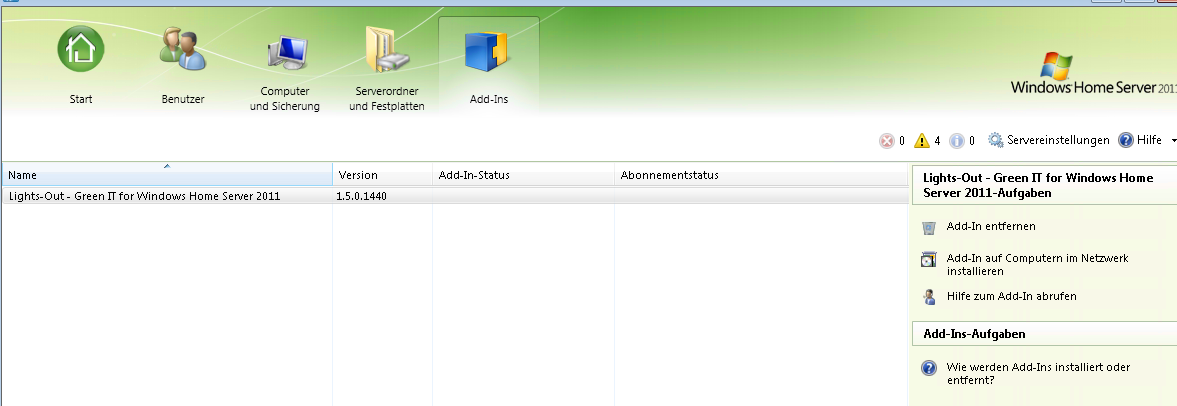Screen dimensions: 1177x406
Task: Sort by Abonnementstatus column header
Action: 761,175
